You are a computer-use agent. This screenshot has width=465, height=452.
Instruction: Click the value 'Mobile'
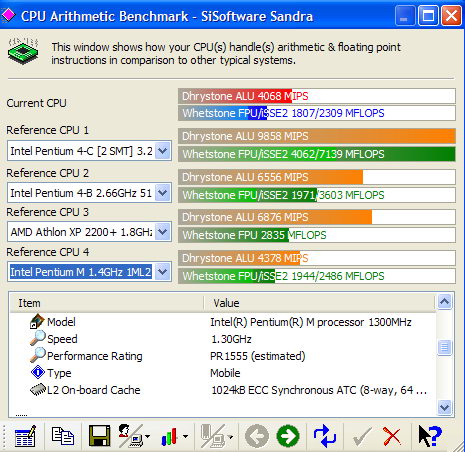point(225,373)
